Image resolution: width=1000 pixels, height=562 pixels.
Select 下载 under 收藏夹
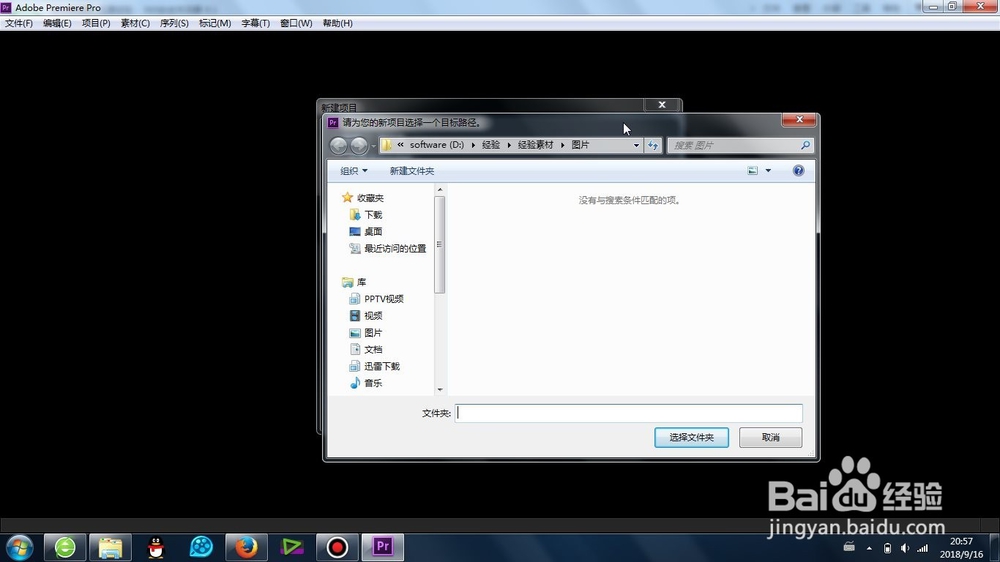366,215
